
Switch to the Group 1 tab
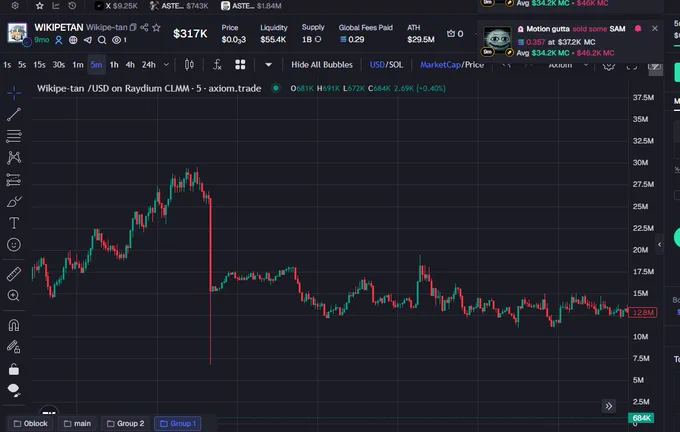[x=178, y=423]
